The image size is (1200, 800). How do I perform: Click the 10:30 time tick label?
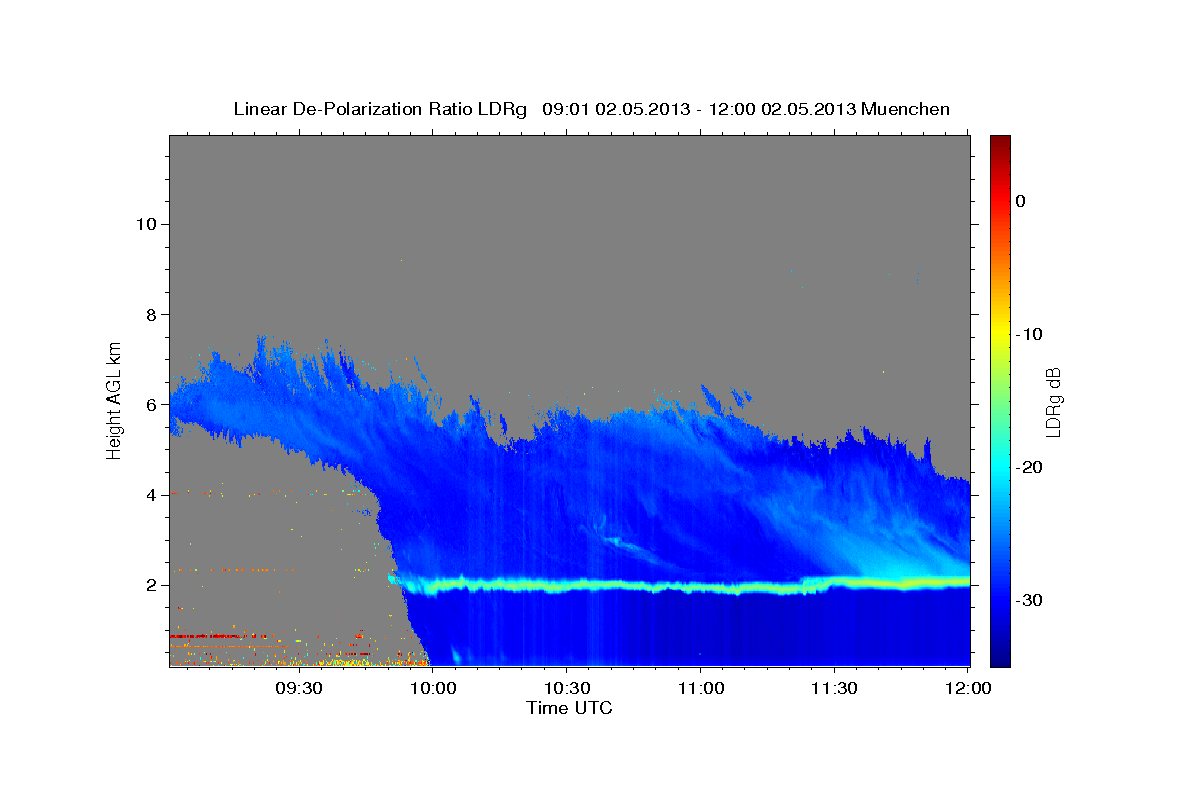coord(566,689)
